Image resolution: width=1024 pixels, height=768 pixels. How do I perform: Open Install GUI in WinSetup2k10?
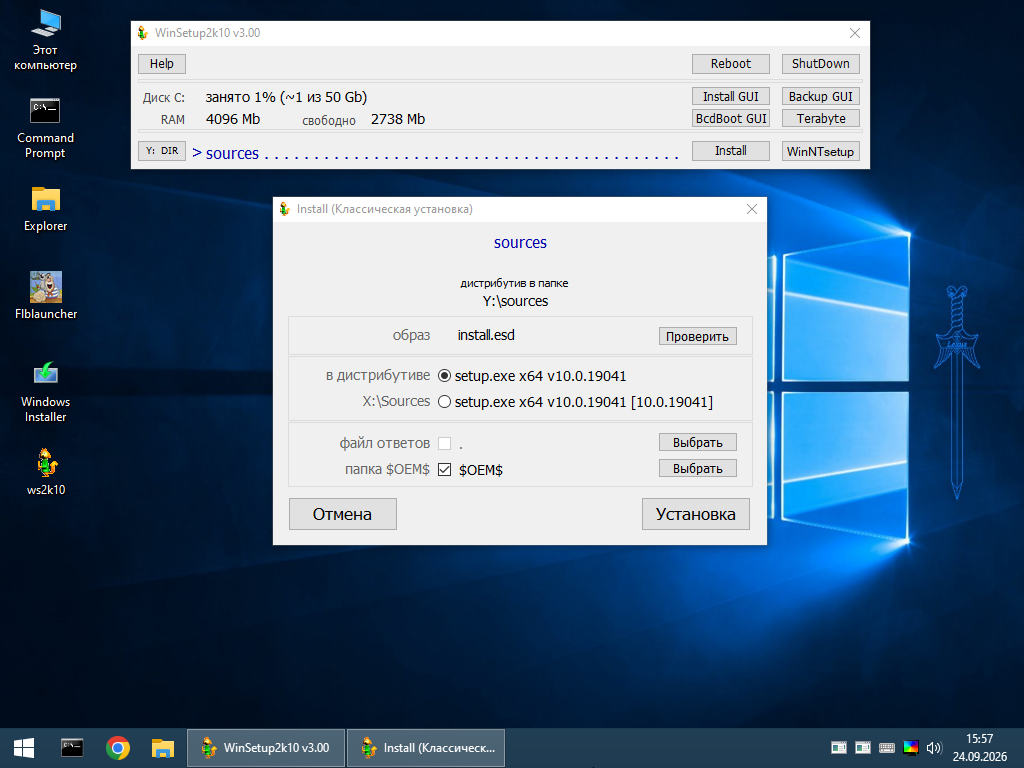click(731, 96)
